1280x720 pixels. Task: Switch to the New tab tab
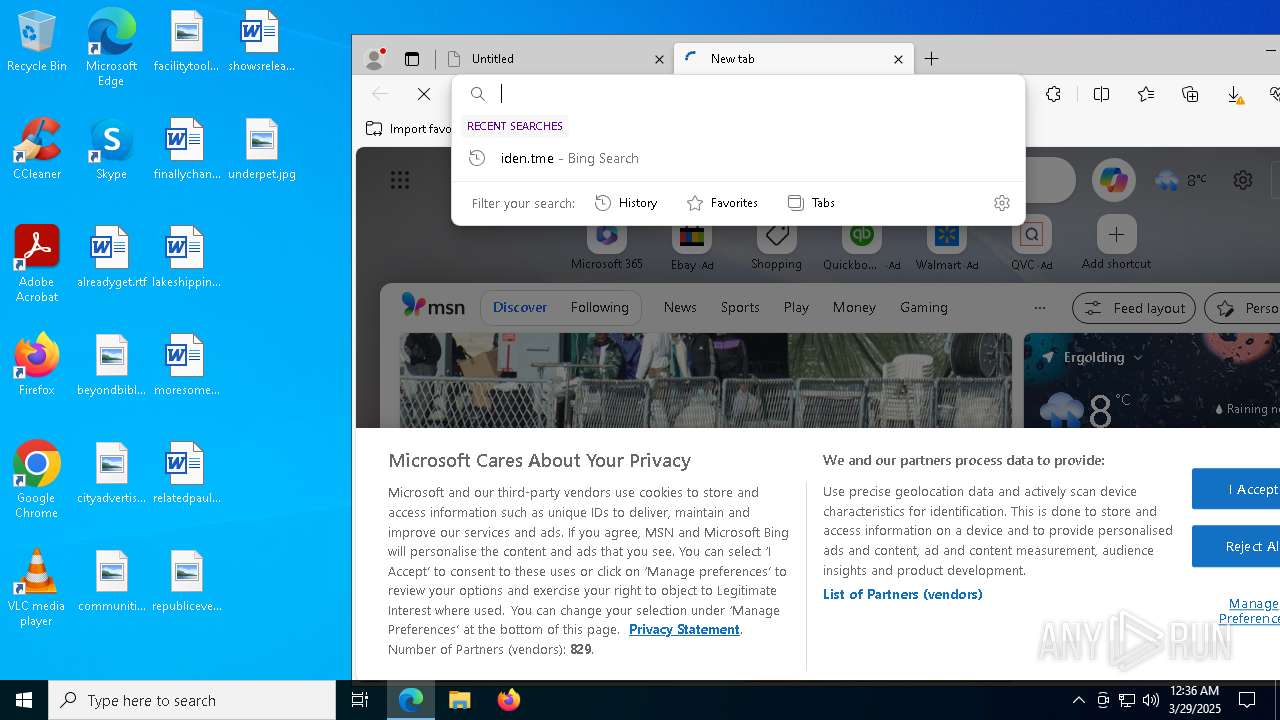pos(793,59)
